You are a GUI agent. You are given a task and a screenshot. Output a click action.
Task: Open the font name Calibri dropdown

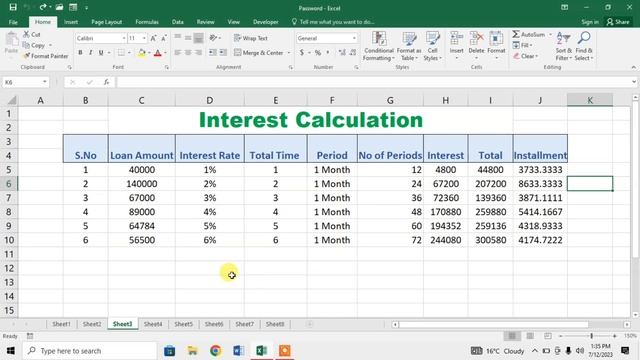pos(124,38)
